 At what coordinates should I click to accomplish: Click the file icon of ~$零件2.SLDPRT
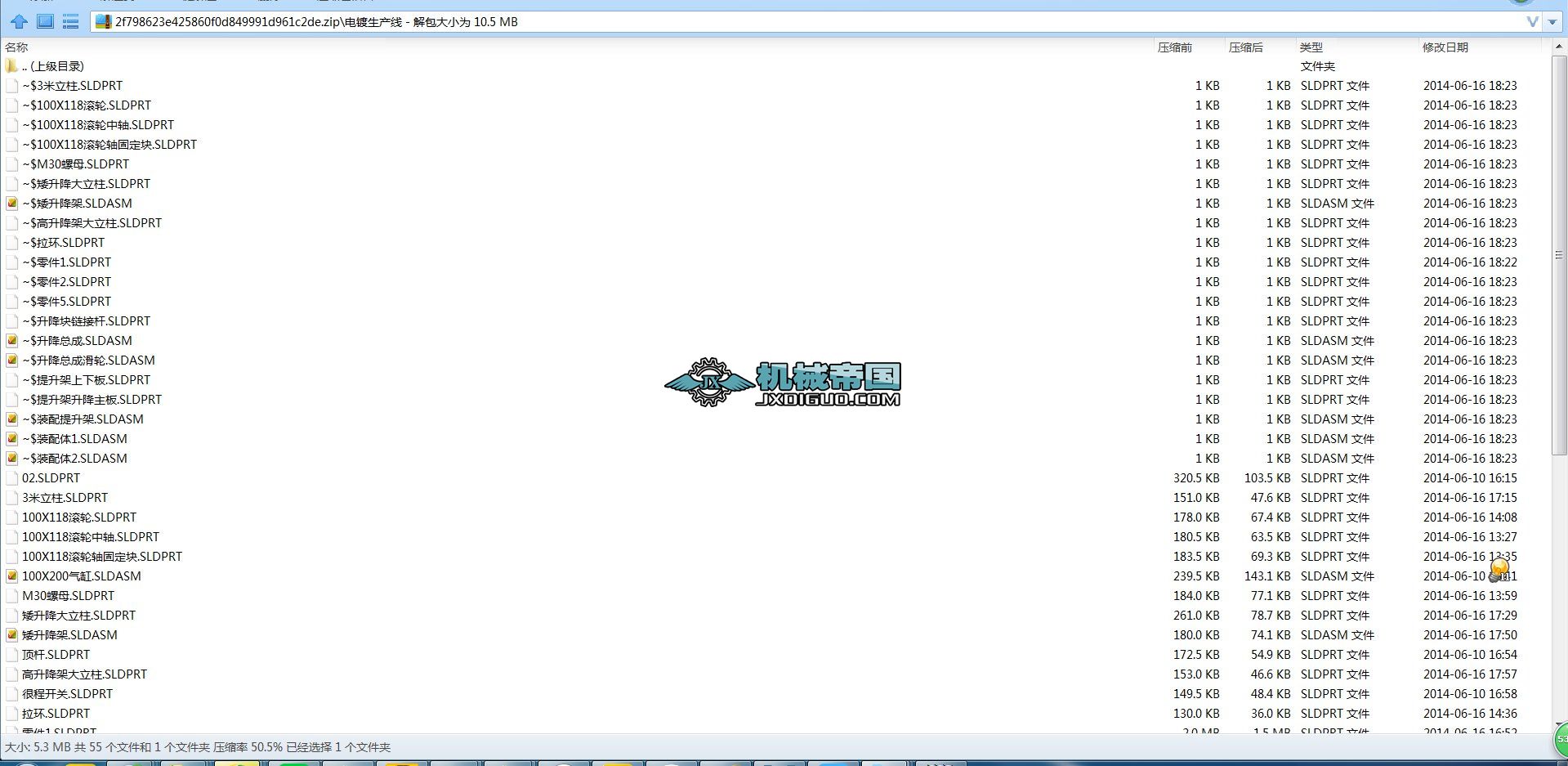pyautogui.click(x=11, y=282)
